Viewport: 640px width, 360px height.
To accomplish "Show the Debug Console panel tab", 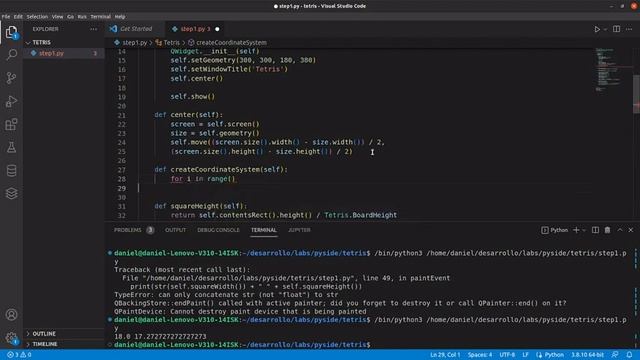I will coord(218,230).
